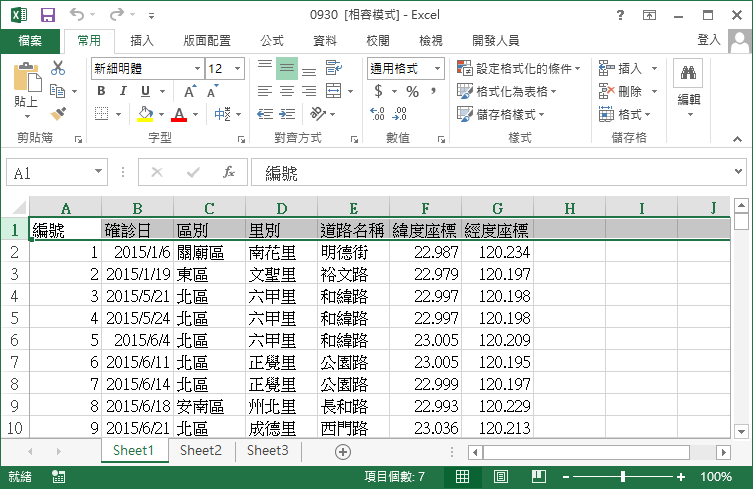Open the 編輯 editing group button
Image resolution: width=753 pixels, height=489 pixels.
[689, 89]
